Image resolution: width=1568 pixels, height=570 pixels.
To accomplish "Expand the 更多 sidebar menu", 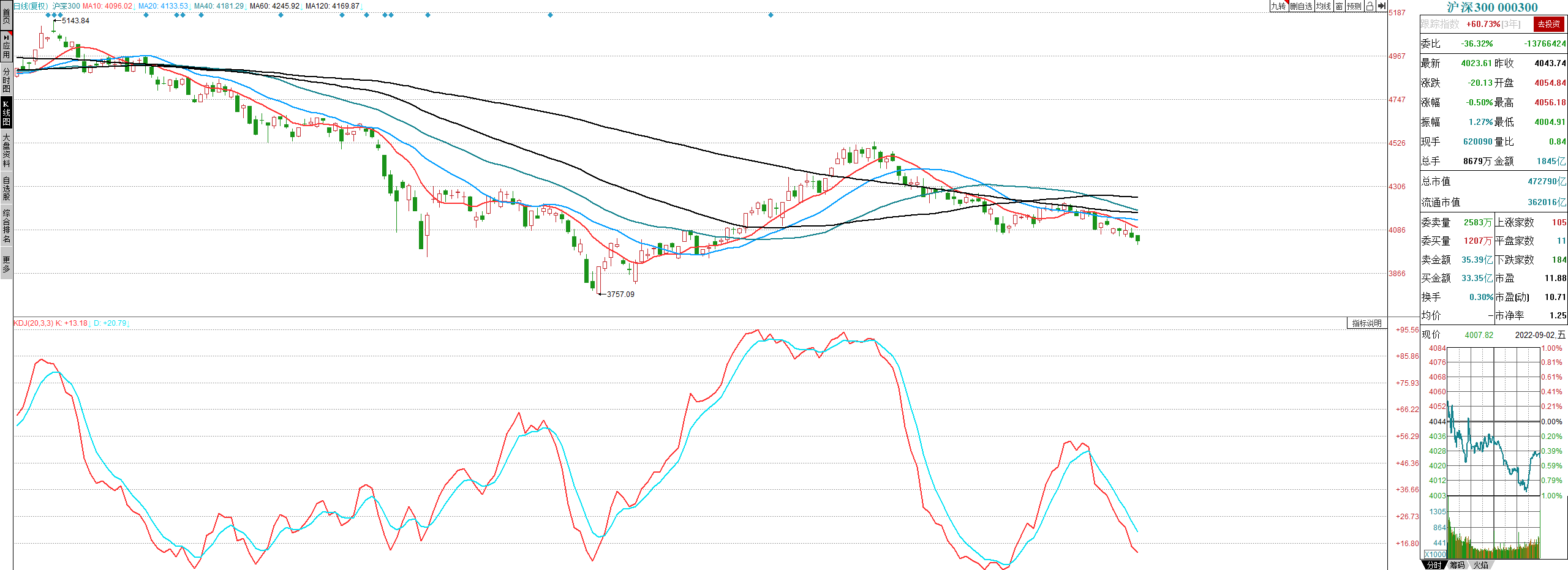I will 6,264.
